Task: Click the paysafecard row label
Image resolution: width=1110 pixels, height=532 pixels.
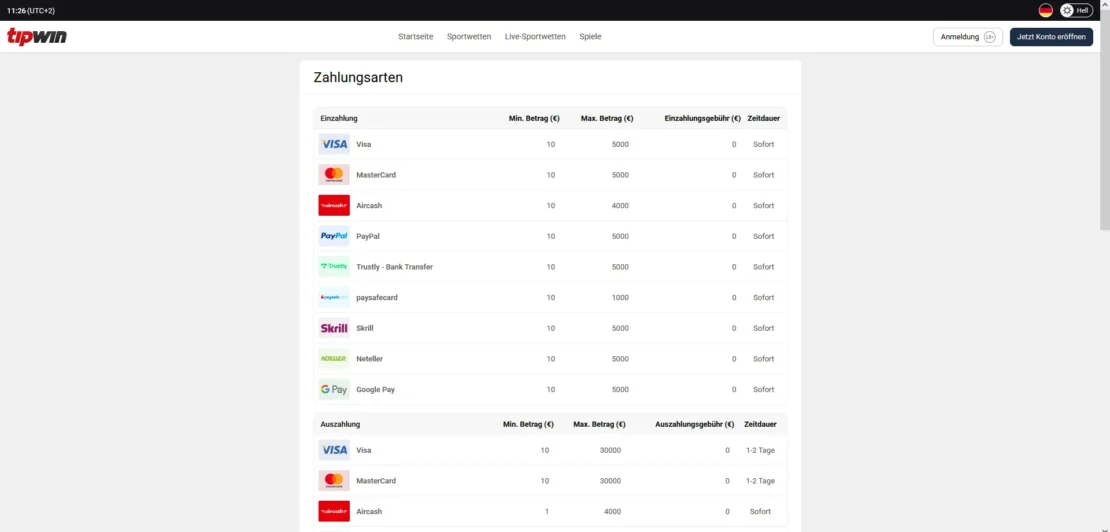Action: tap(377, 298)
